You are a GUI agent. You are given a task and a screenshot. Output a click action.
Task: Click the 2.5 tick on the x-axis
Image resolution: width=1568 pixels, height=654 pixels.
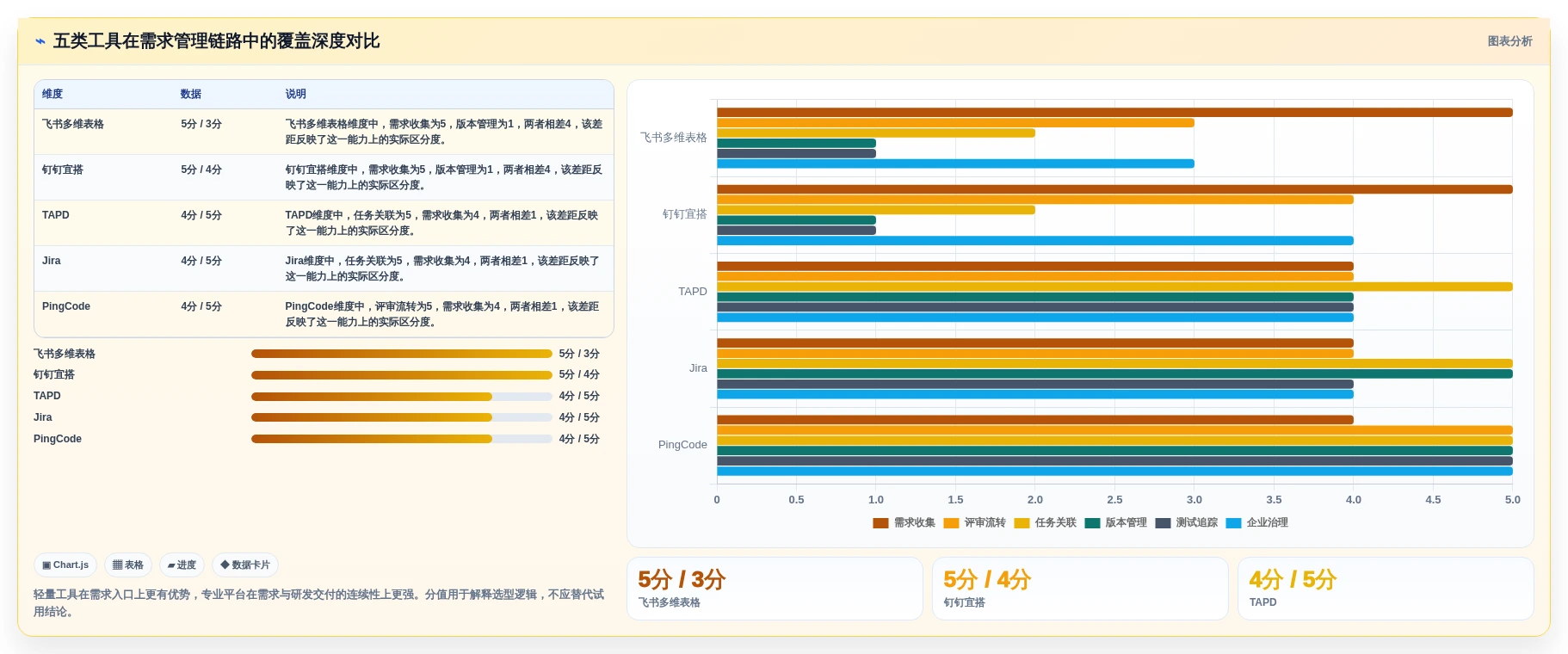pos(1114,500)
